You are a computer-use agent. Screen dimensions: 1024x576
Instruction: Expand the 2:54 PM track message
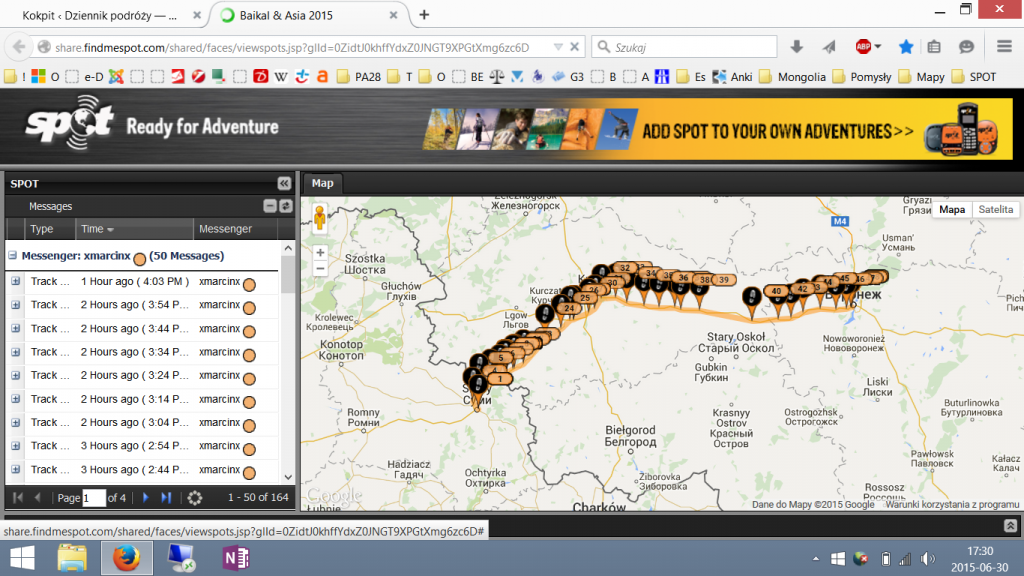pyautogui.click(x=16, y=446)
